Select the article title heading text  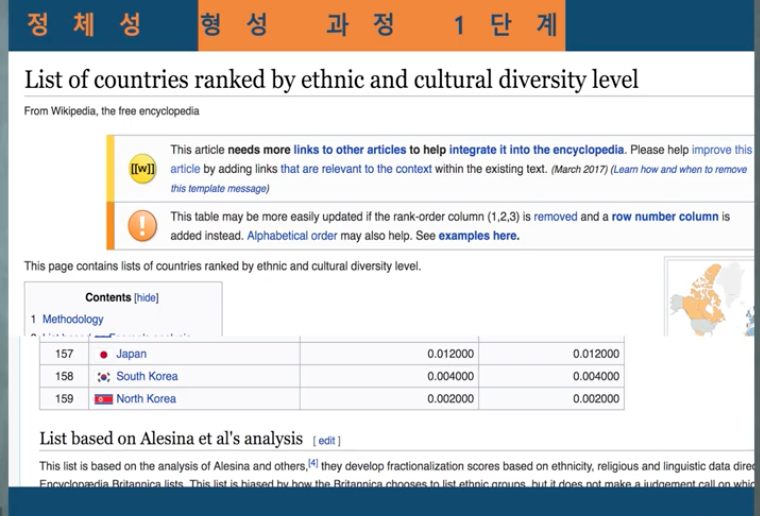point(332,80)
